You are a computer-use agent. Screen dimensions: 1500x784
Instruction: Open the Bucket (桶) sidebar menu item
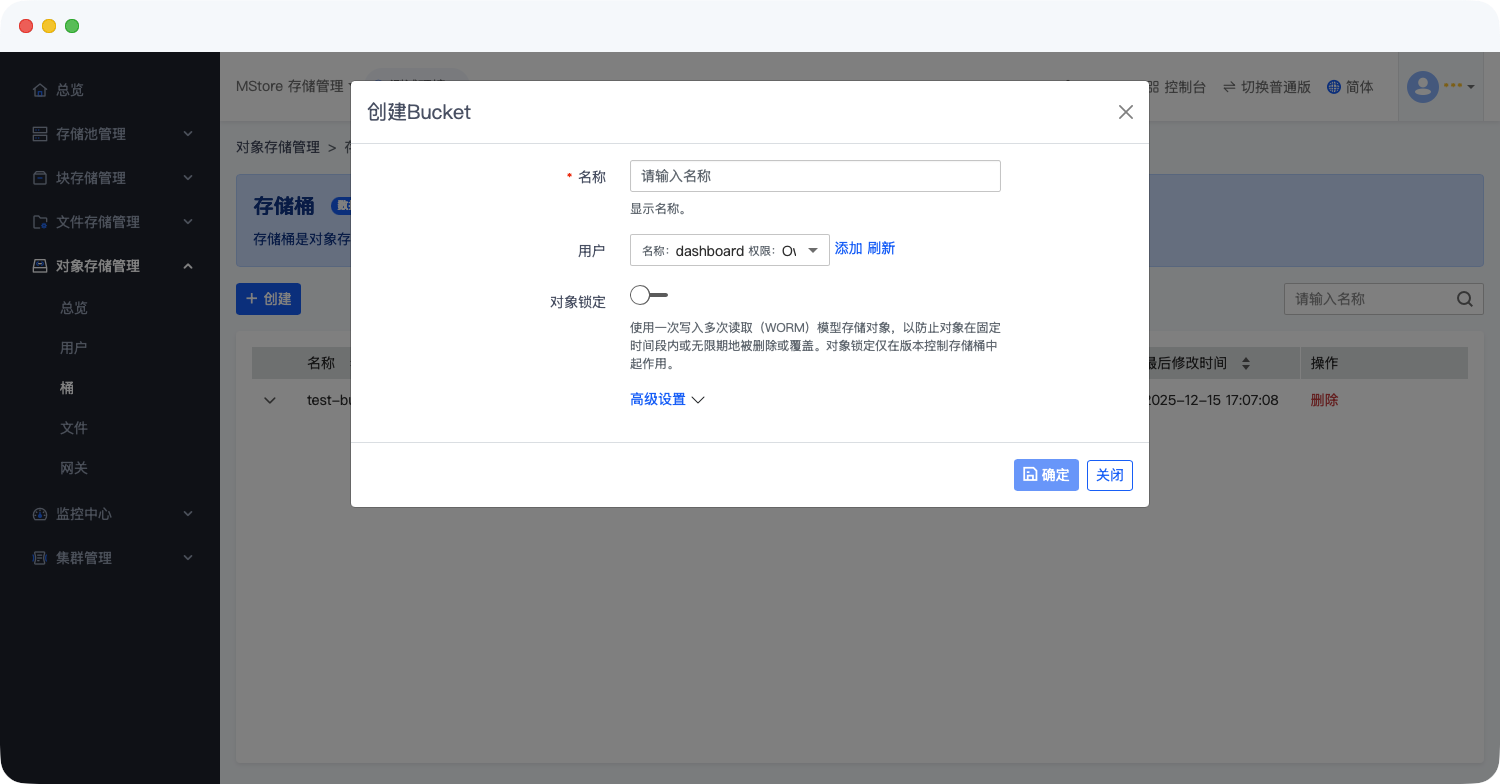coord(67,388)
